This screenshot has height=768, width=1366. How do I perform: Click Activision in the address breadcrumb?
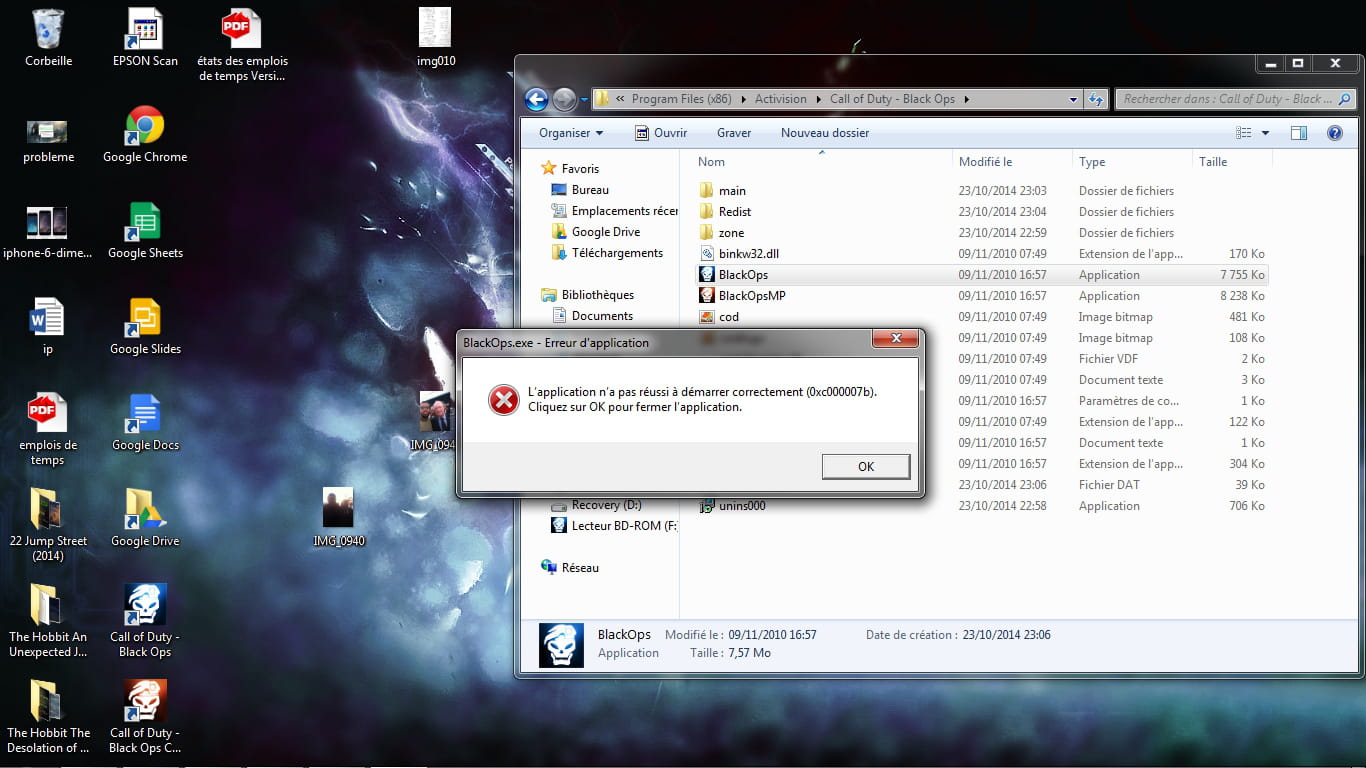[780, 99]
